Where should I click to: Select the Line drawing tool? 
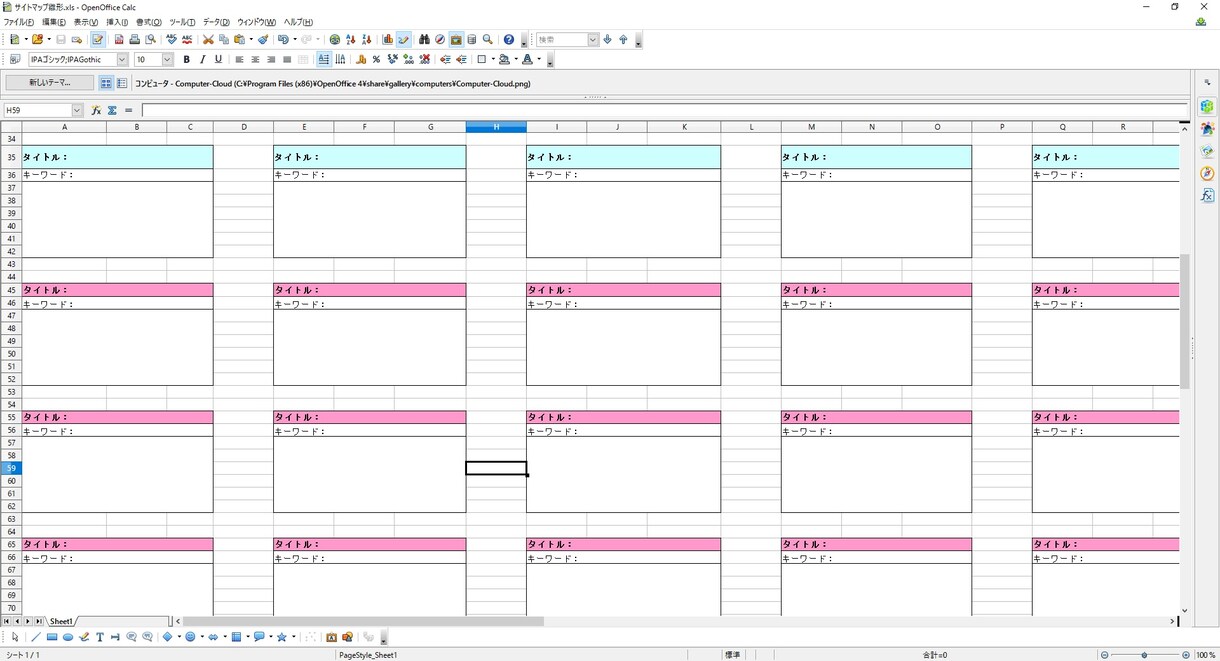pos(36,637)
